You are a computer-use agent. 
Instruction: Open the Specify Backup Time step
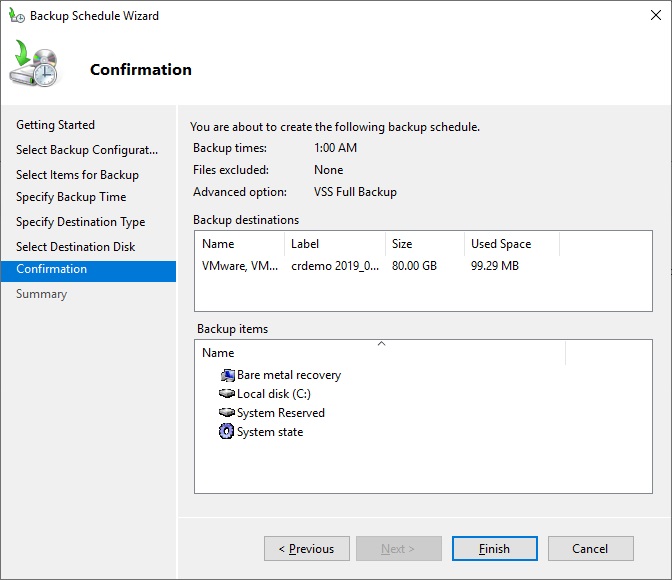71,197
